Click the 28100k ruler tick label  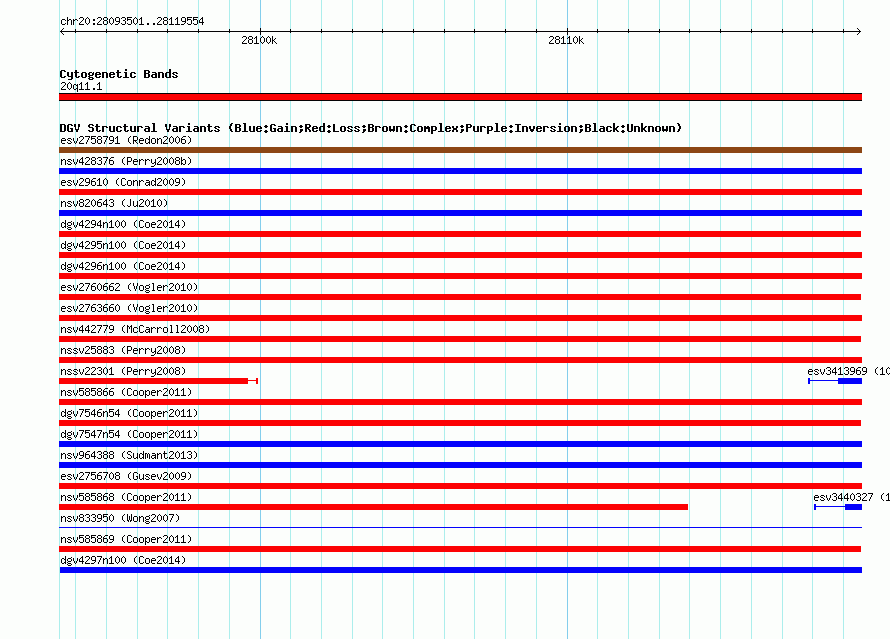pyautogui.click(x=259, y=40)
